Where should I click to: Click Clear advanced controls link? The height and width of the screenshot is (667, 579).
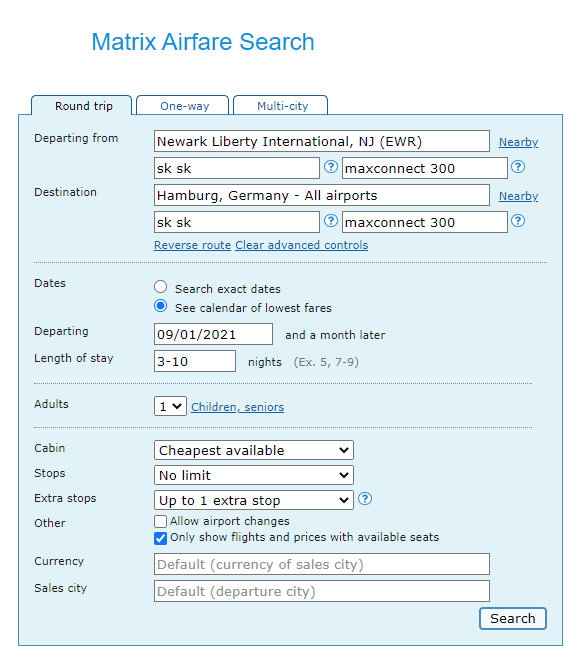point(302,245)
